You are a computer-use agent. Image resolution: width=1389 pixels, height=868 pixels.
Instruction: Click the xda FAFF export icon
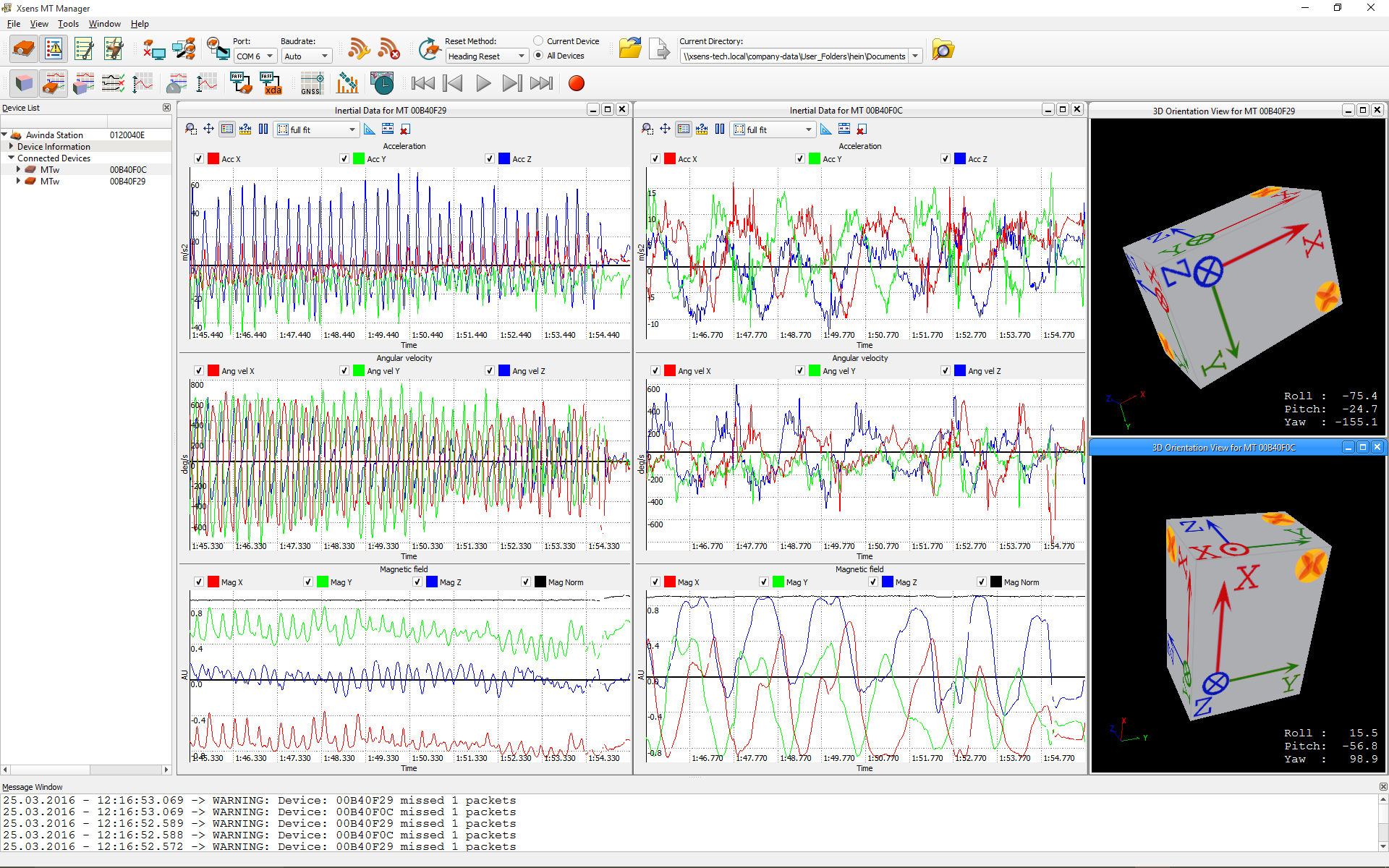[271, 83]
